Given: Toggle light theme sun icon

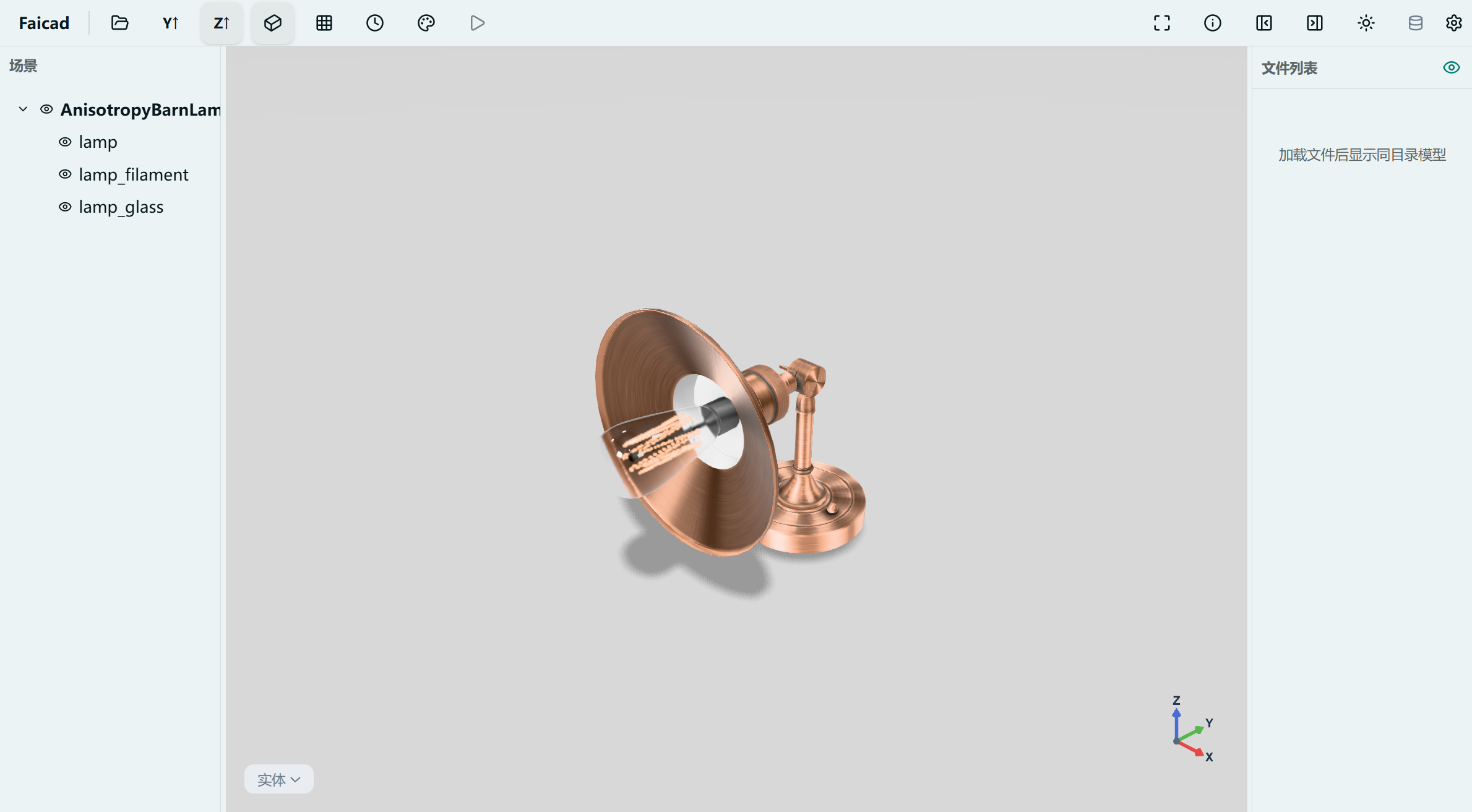Looking at the screenshot, I should click(1366, 23).
